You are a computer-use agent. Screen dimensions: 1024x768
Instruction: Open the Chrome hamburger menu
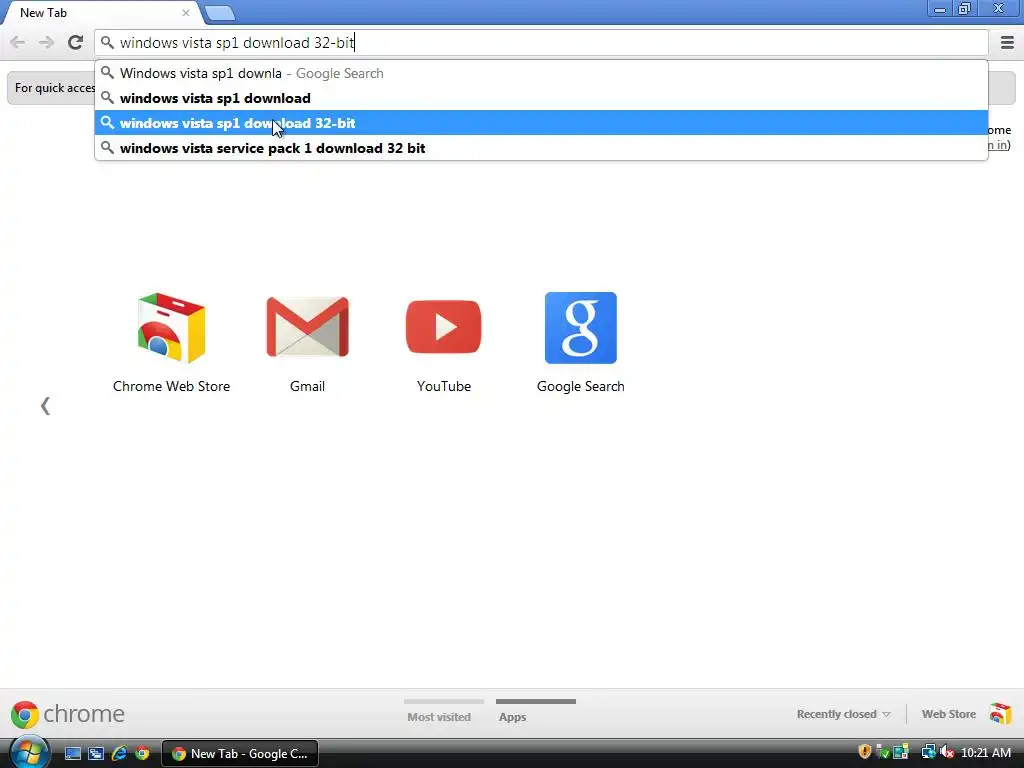pos(1007,42)
